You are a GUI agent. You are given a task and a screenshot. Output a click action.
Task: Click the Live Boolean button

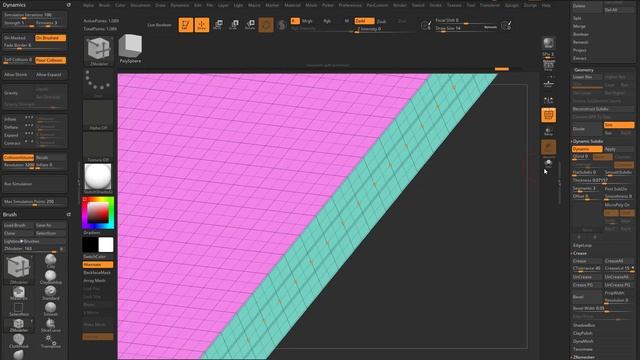[159, 25]
